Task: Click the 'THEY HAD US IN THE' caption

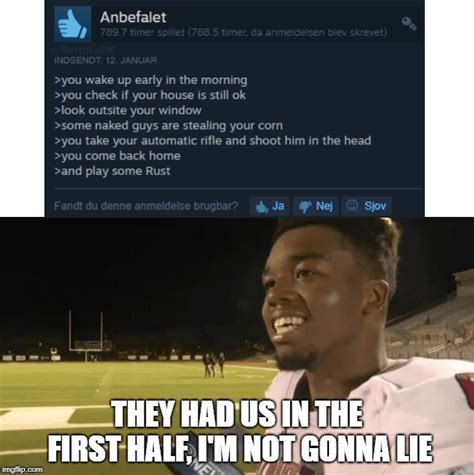Action: point(237,414)
